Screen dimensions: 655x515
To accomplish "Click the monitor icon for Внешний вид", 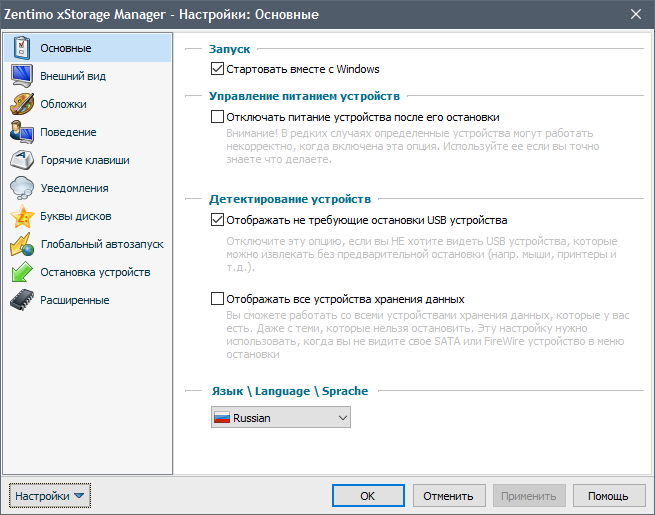I will [x=22, y=76].
